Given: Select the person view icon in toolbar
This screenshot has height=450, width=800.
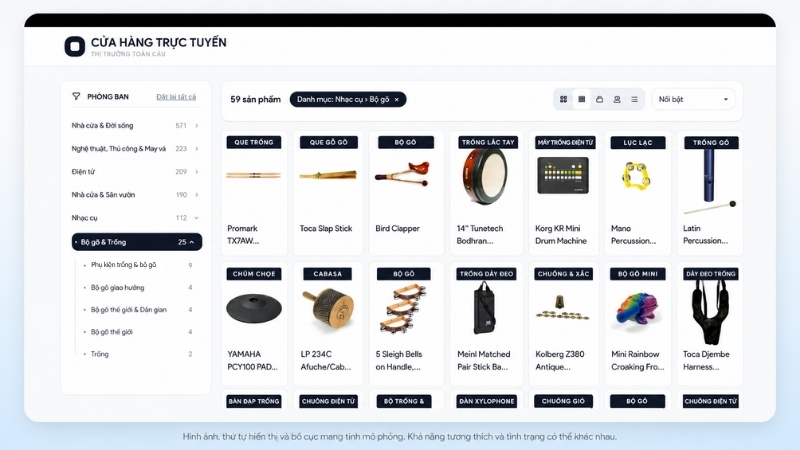Looking at the screenshot, I should pyautogui.click(x=617, y=99).
